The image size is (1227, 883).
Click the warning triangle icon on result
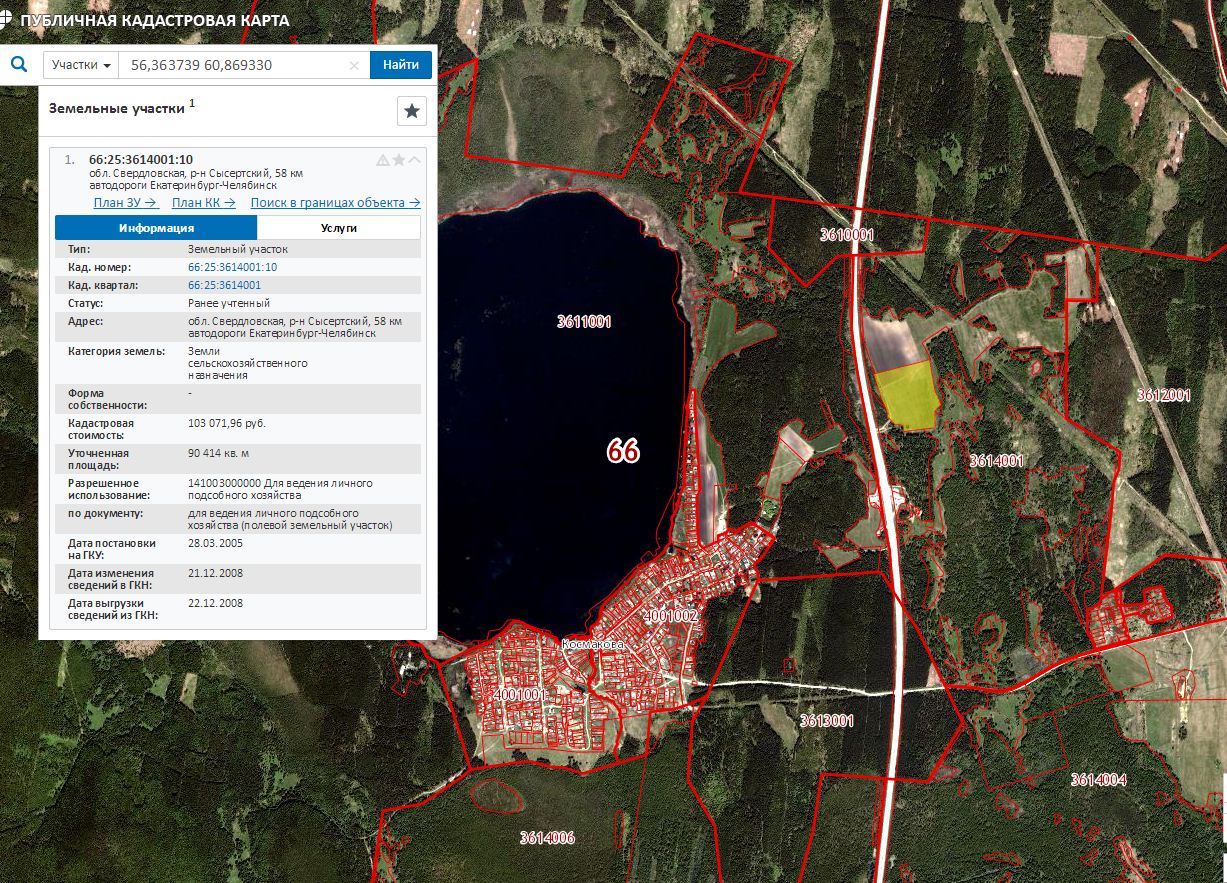pyautogui.click(x=383, y=160)
